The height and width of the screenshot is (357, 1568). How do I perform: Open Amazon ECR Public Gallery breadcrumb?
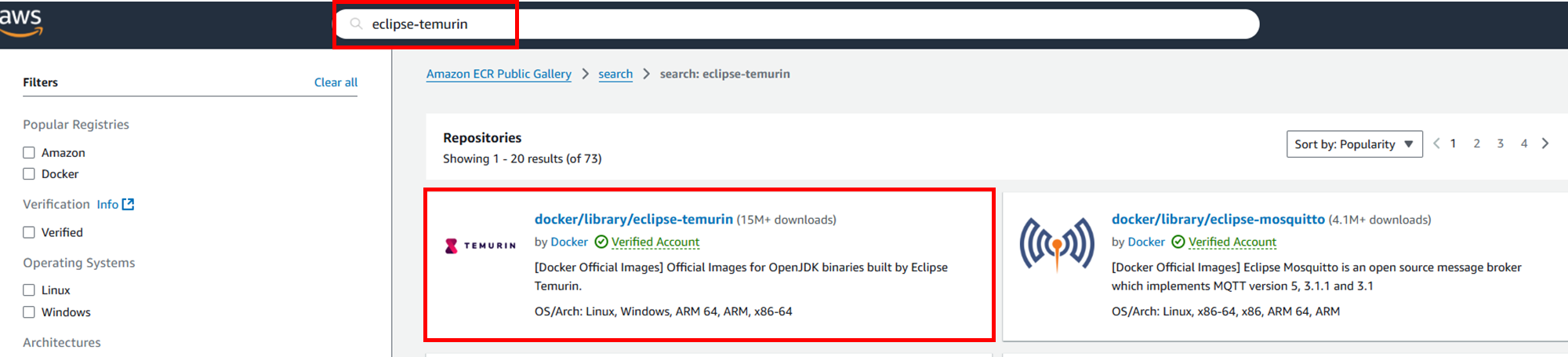click(x=499, y=74)
